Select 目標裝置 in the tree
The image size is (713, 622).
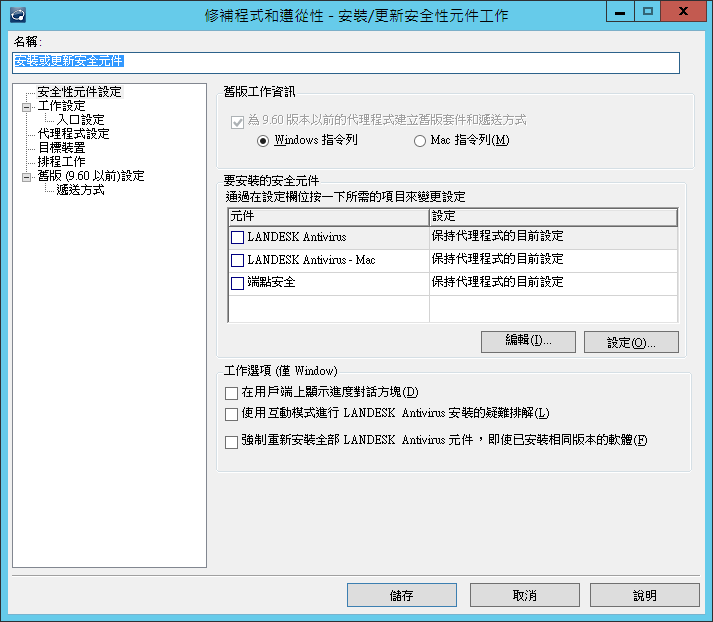click(61, 148)
